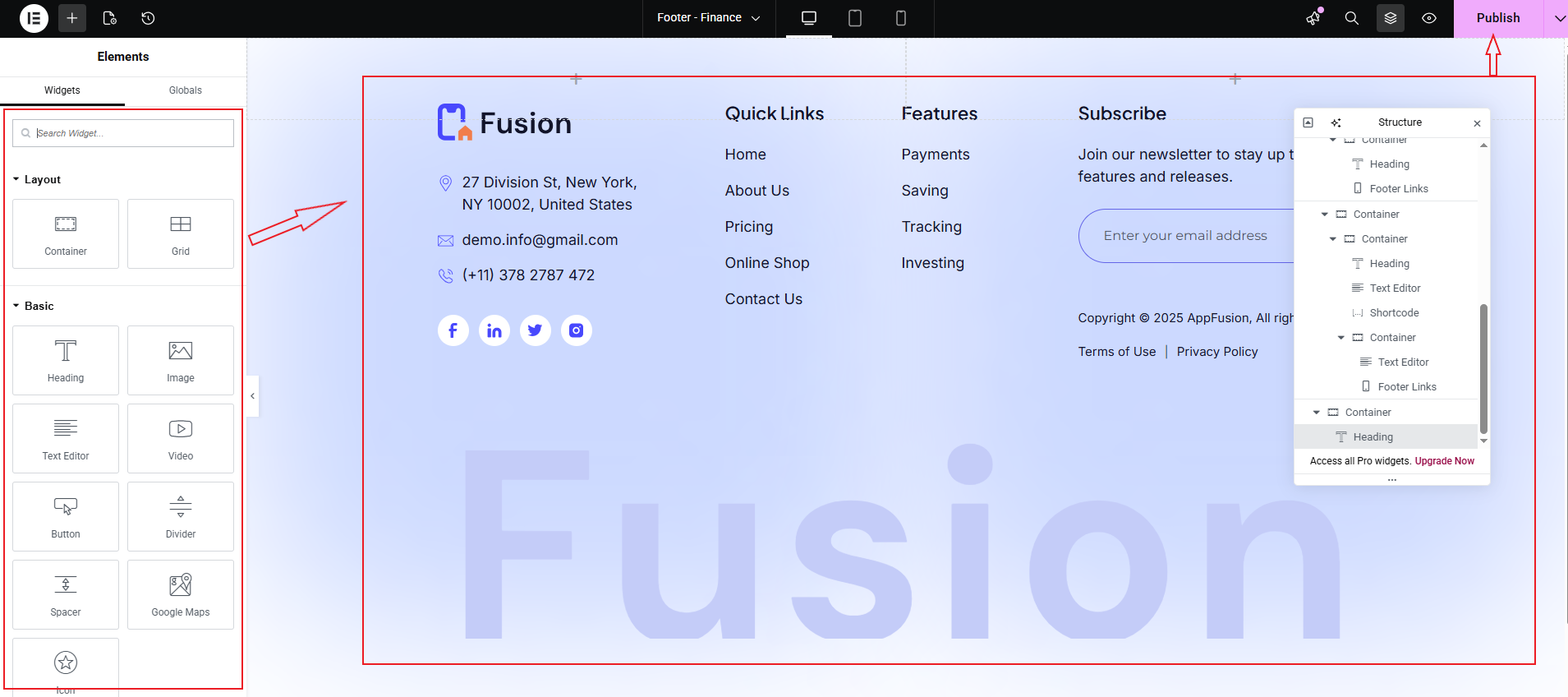Click the Subscribe heading
This screenshot has width=1568, height=697.
pyautogui.click(x=1122, y=113)
